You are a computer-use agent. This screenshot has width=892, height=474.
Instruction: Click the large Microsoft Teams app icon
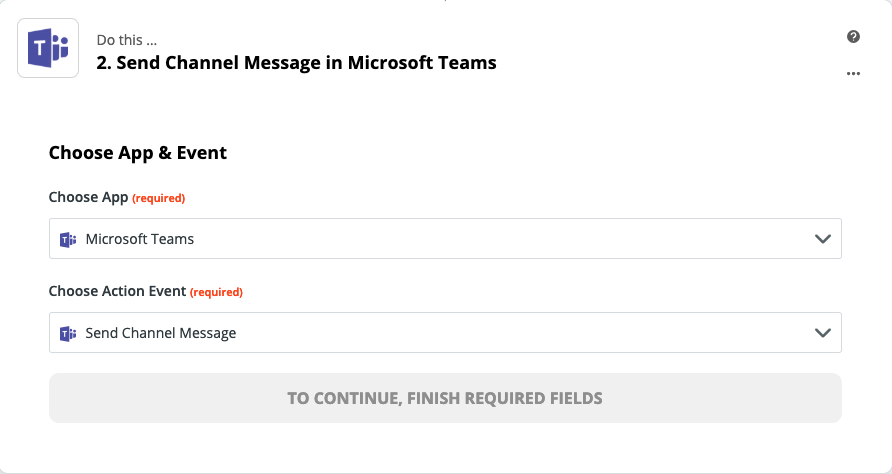tap(48, 48)
